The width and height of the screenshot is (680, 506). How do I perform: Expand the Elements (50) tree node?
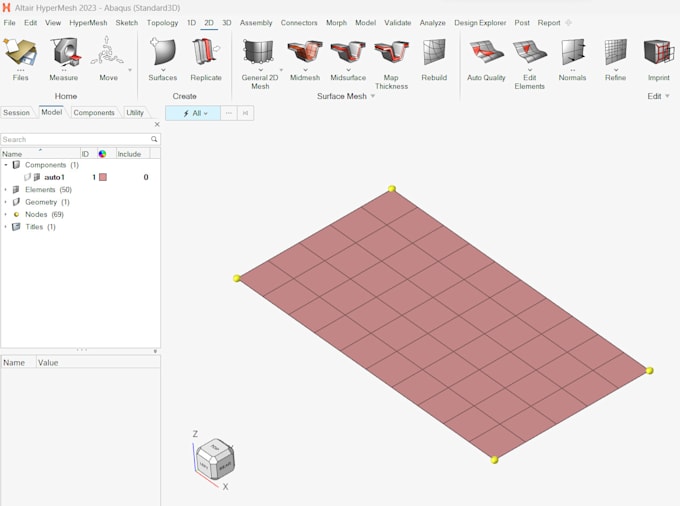6,189
